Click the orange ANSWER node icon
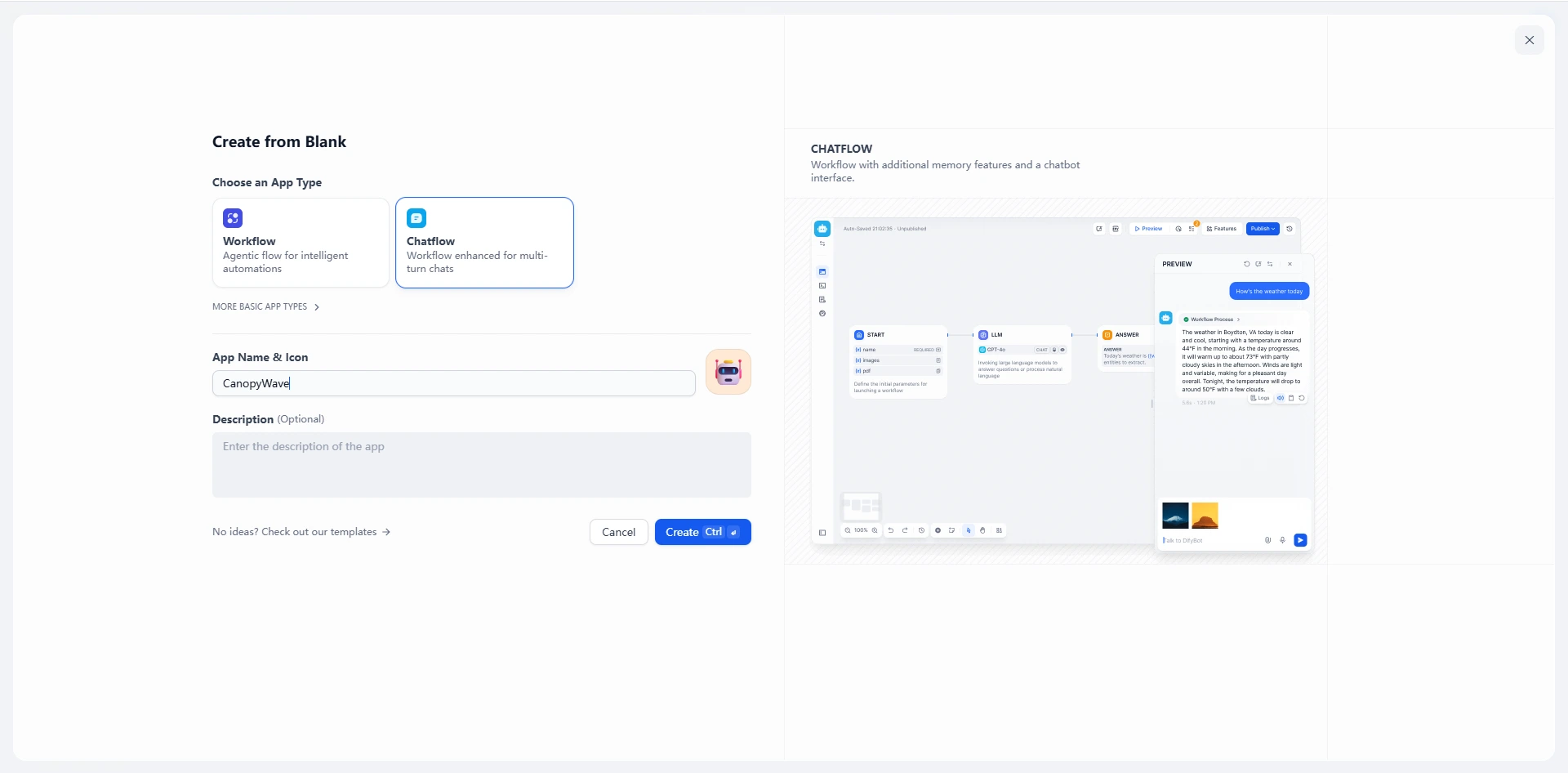Image resolution: width=1568 pixels, height=773 pixels. [x=1107, y=335]
